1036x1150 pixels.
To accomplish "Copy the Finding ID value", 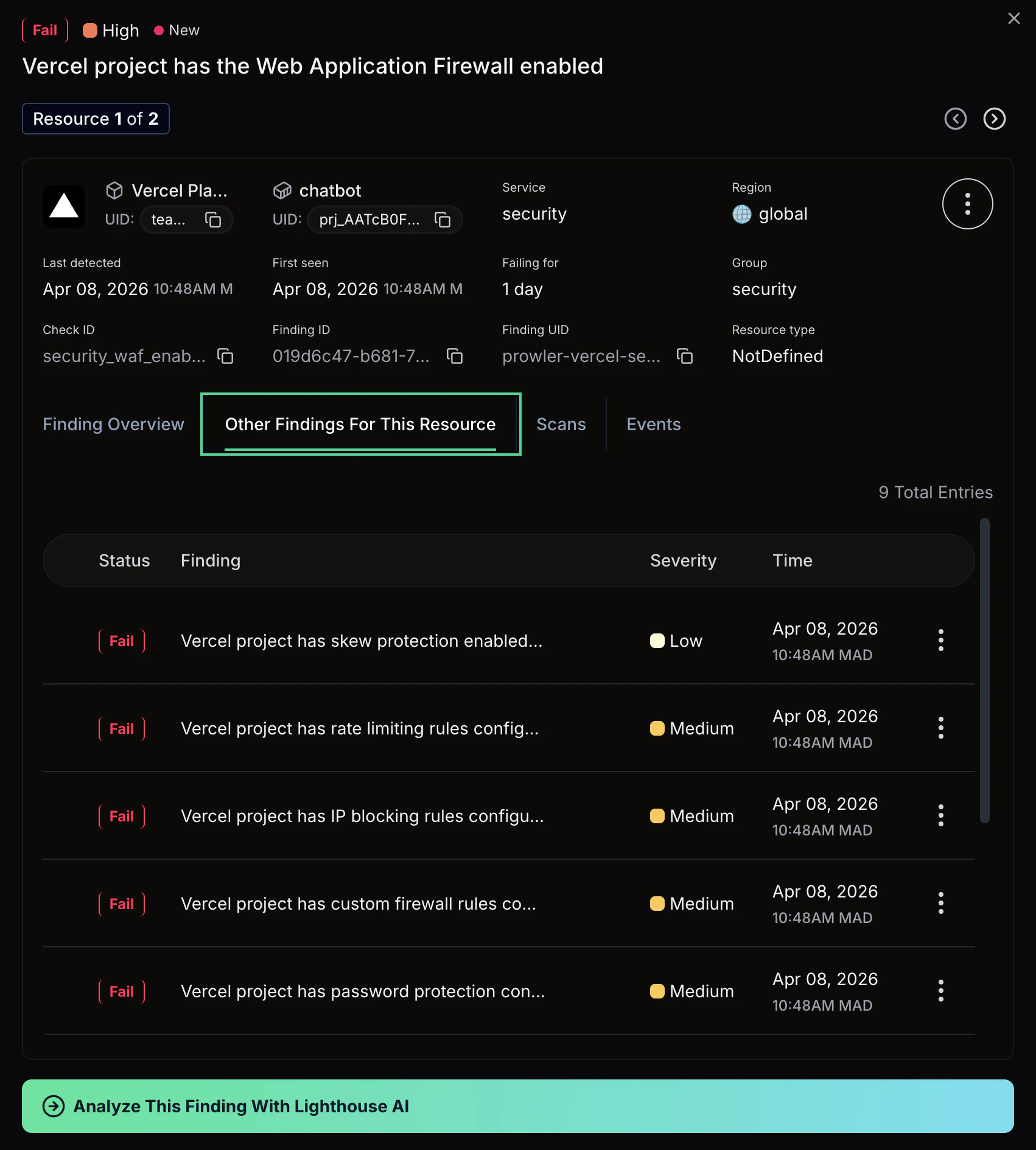I will (455, 356).
